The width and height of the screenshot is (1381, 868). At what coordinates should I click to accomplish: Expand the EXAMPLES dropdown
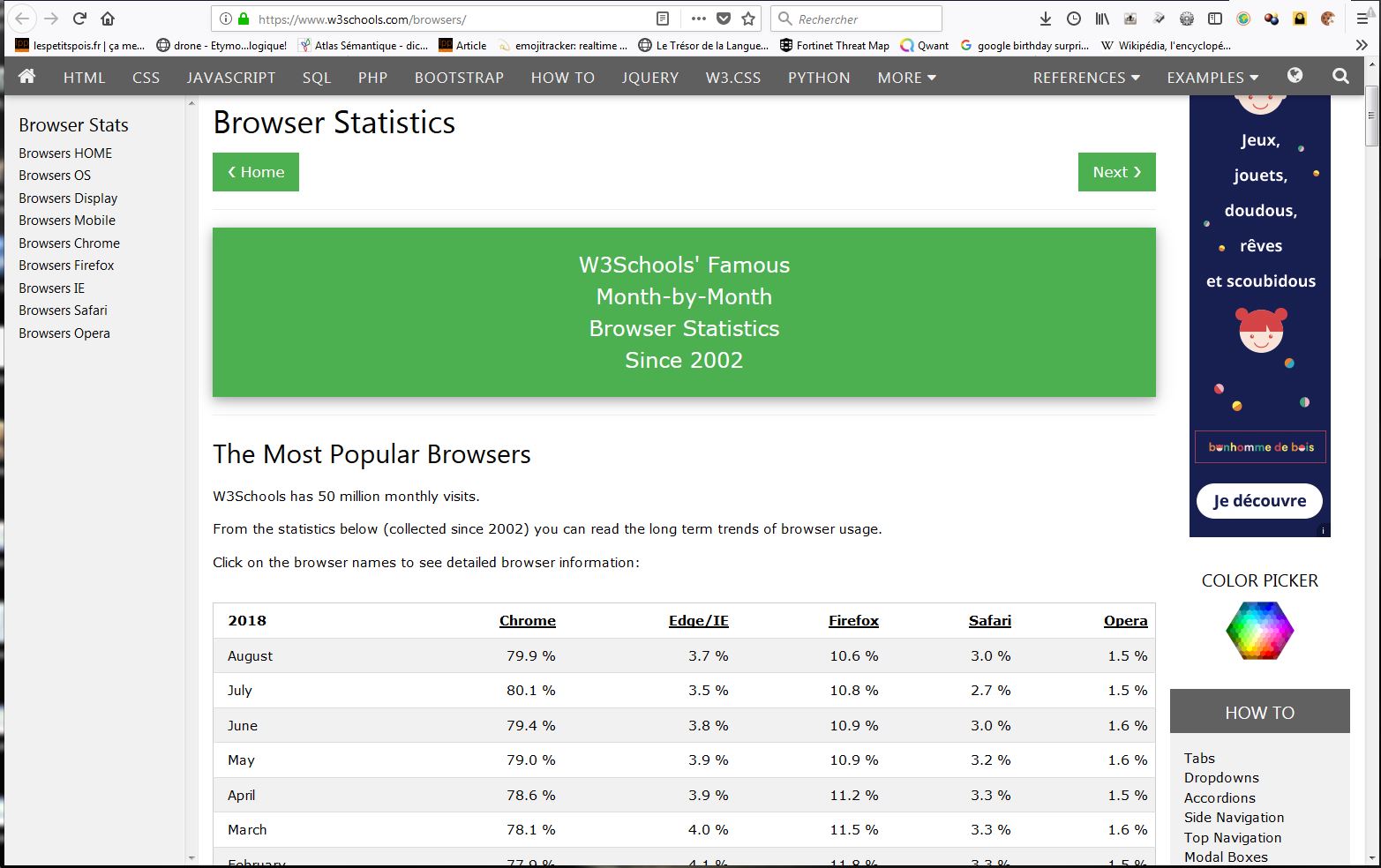pos(1212,78)
